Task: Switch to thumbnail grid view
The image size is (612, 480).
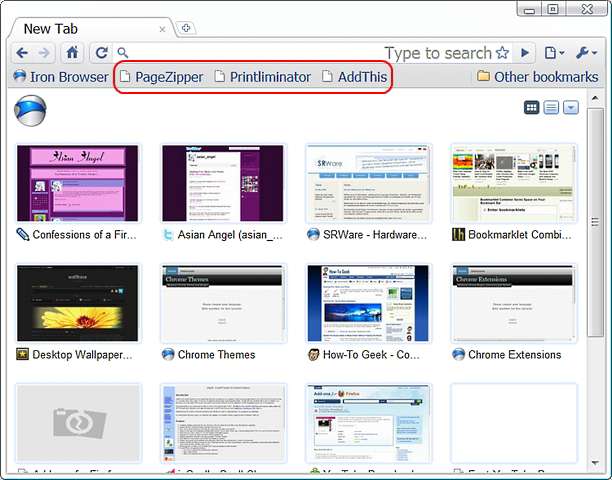Action: click(x=532, y=108)
